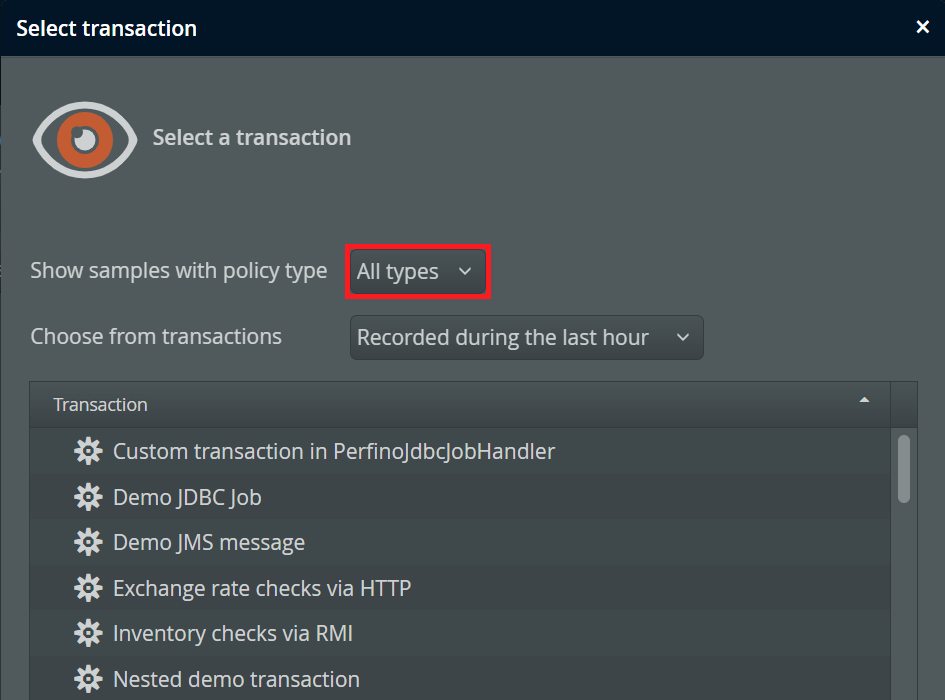This screenshot has height=700, width=945.
Task: Click sort arrow in Transaction column header
Action: pyautogui.click(x=864, y=400)
